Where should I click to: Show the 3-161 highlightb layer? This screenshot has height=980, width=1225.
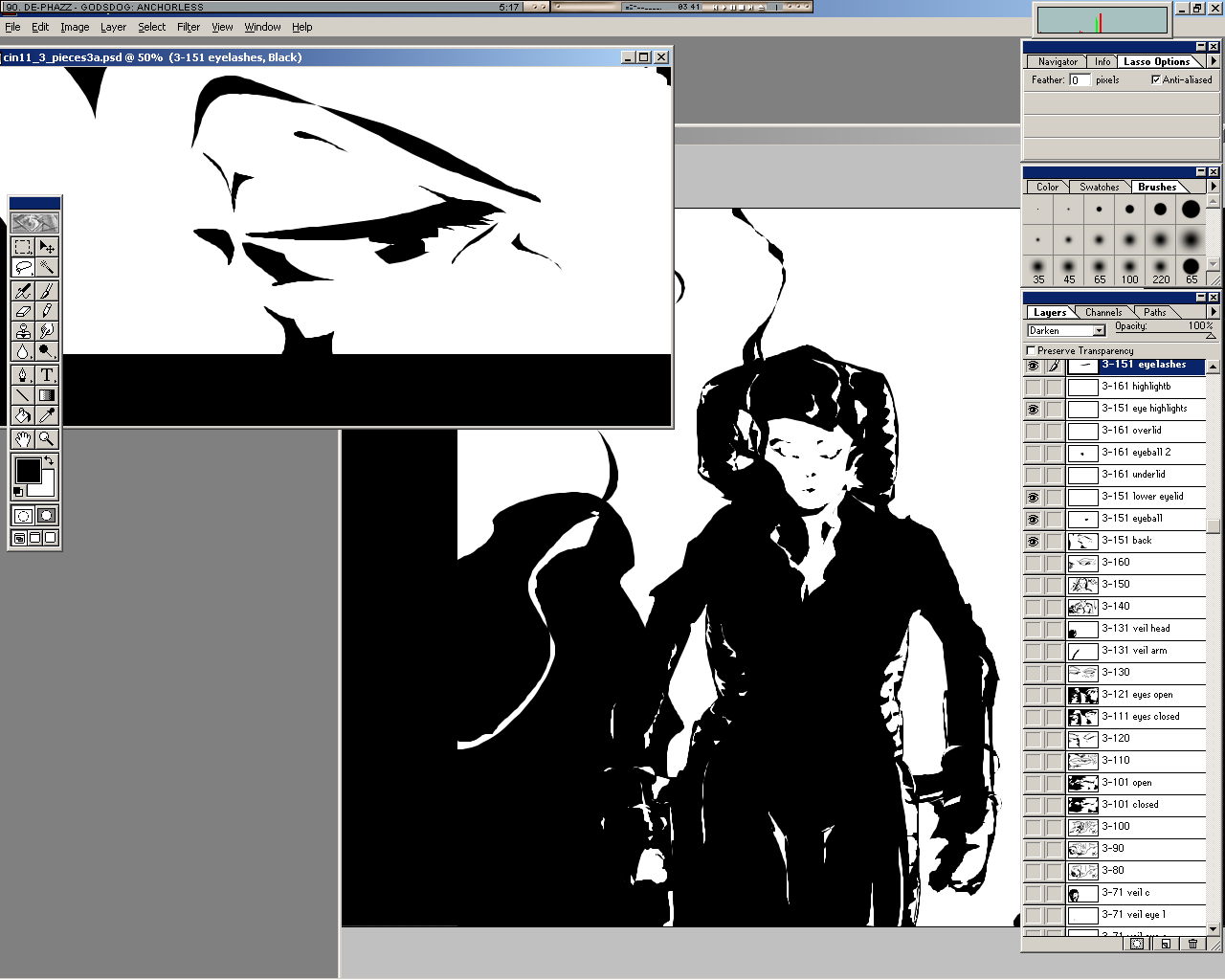point(1033,388)
